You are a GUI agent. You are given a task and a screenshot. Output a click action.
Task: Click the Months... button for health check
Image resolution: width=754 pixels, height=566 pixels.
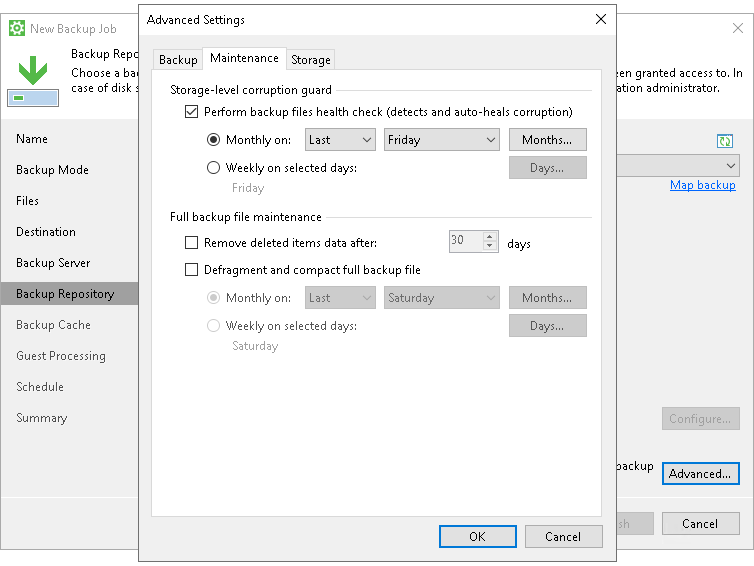547,140
